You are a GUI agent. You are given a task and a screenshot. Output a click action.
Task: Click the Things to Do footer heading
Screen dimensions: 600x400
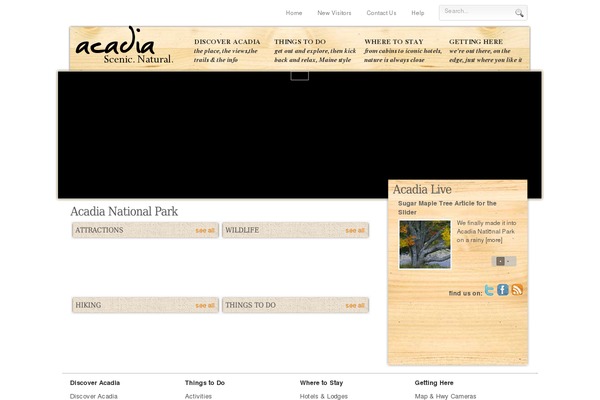[205, 383]
